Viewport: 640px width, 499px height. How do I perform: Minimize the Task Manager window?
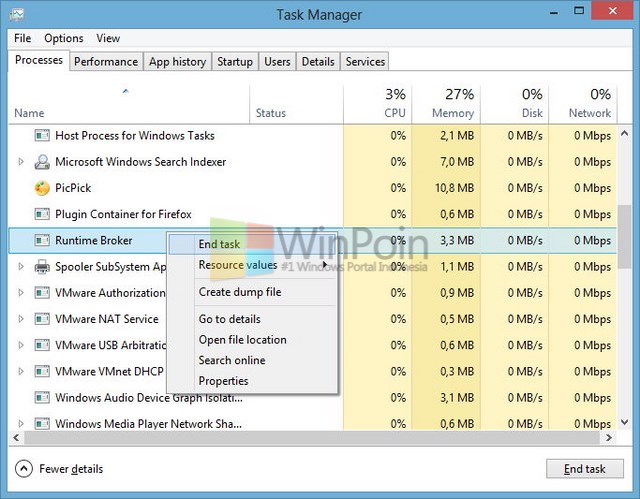point(554,12)
